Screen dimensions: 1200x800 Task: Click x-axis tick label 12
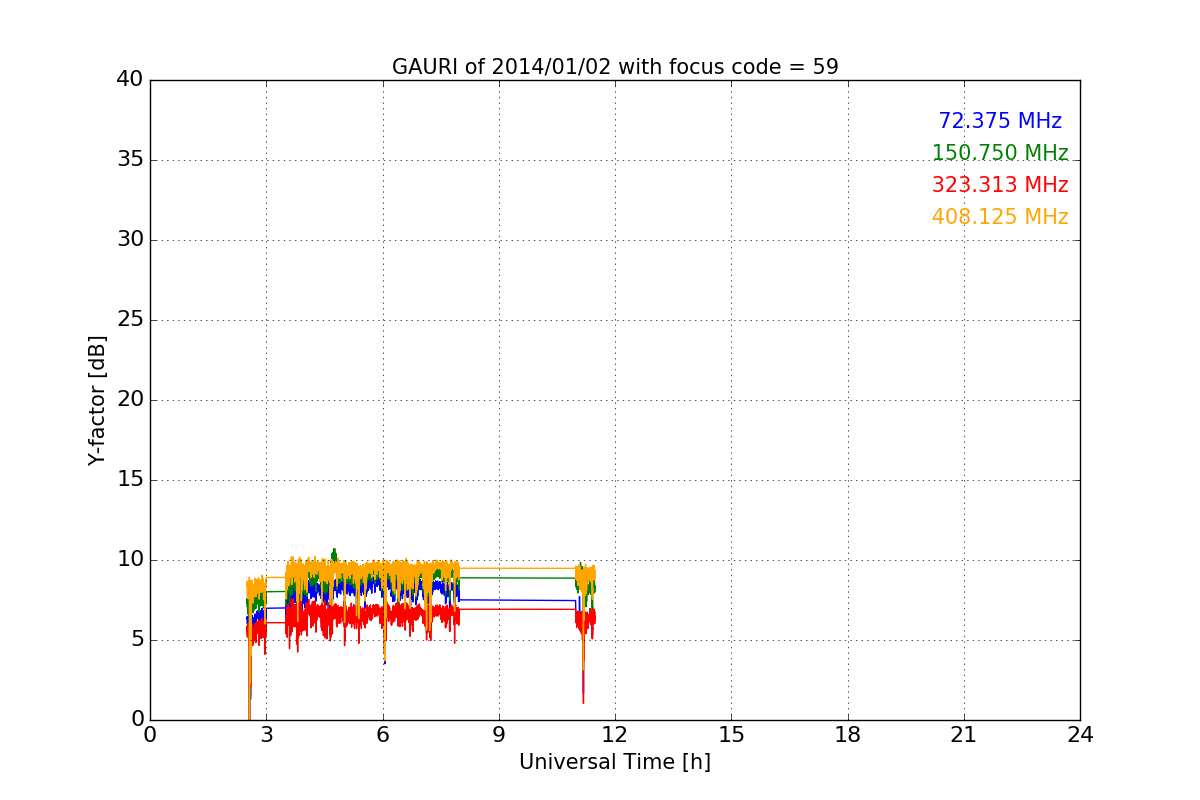coord(615,734)
